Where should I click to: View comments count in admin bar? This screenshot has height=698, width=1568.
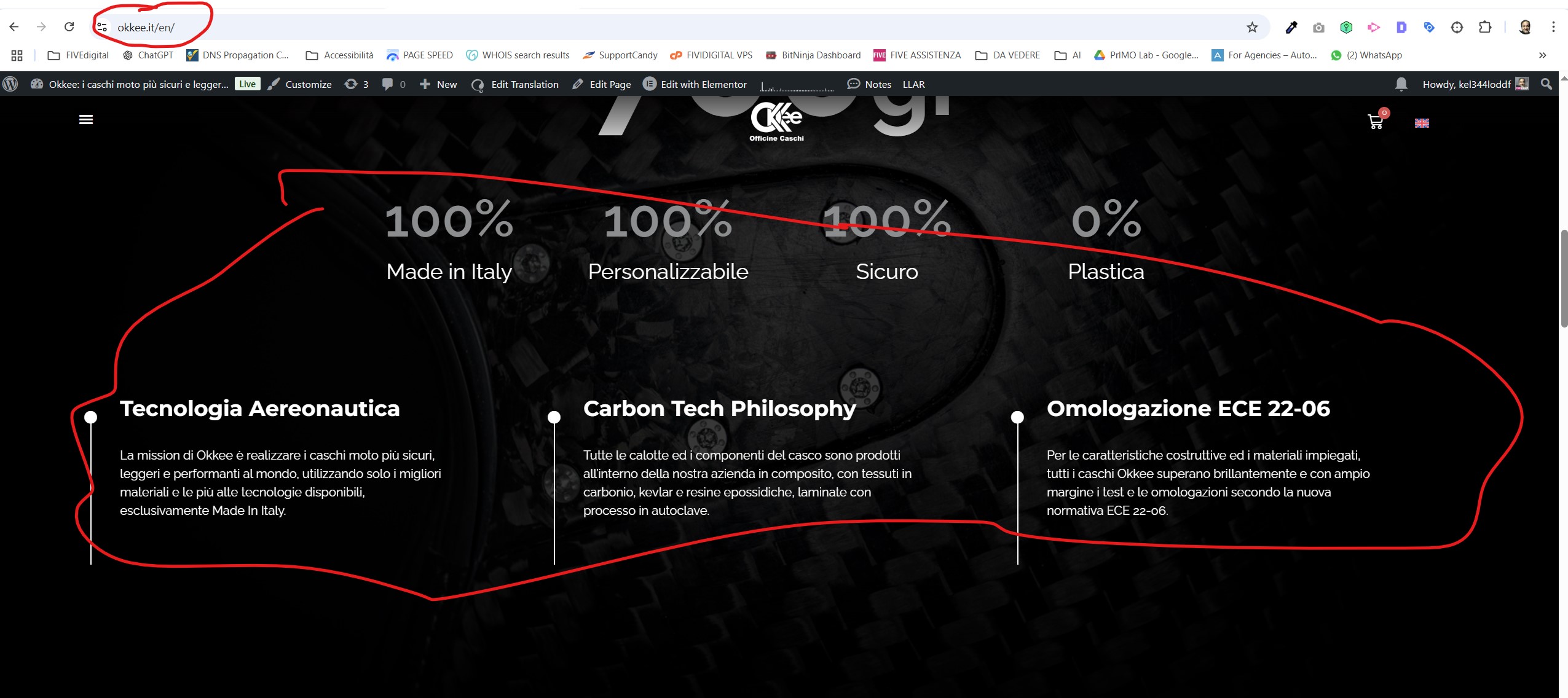coord(393,84)
